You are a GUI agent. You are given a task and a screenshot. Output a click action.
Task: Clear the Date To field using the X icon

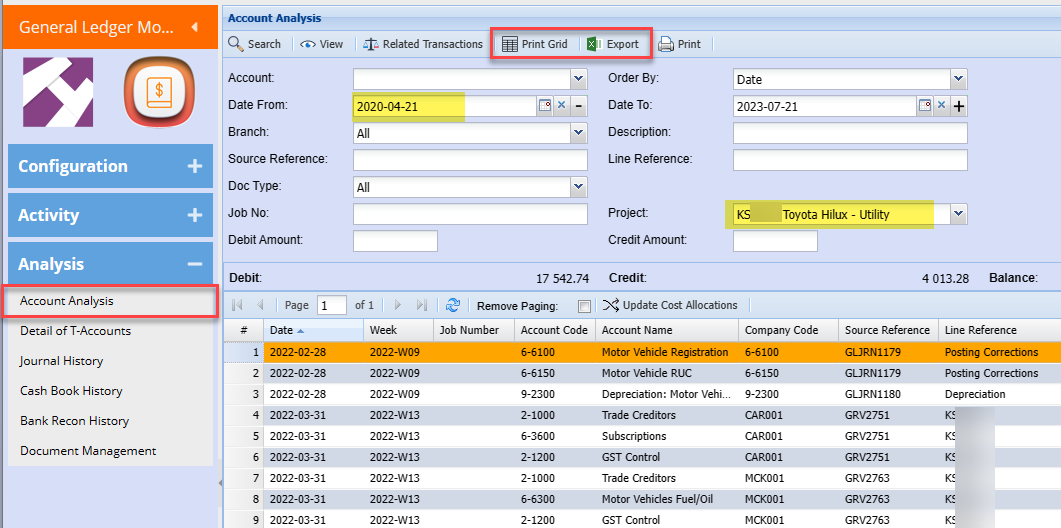coord(941,106)
